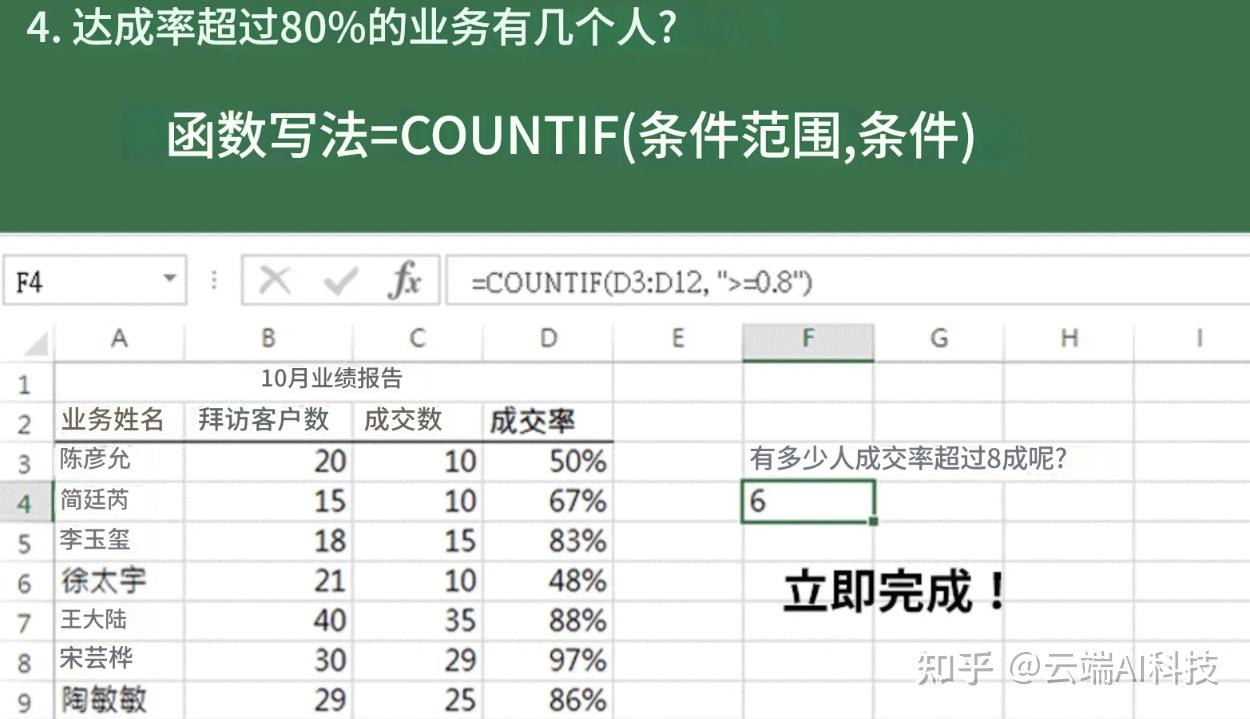Click the Cancel (X) icon beside the formula bar

tap(277, 281)
